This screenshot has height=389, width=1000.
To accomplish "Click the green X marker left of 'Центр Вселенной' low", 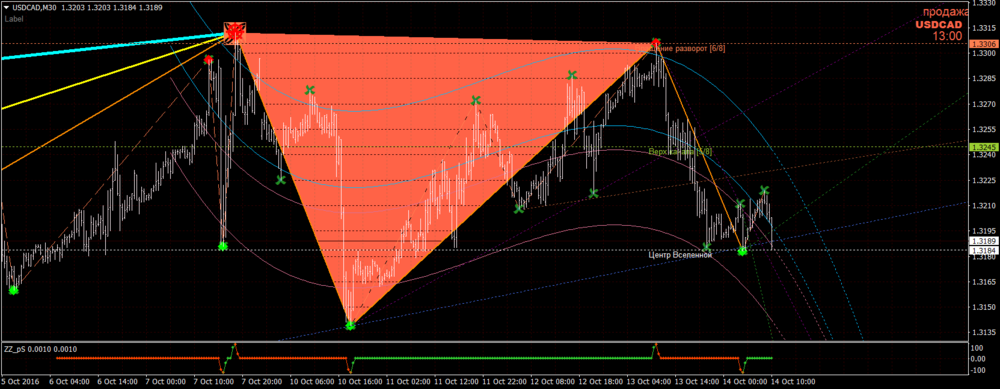I will pyautogui.click(x=707, y=247).
